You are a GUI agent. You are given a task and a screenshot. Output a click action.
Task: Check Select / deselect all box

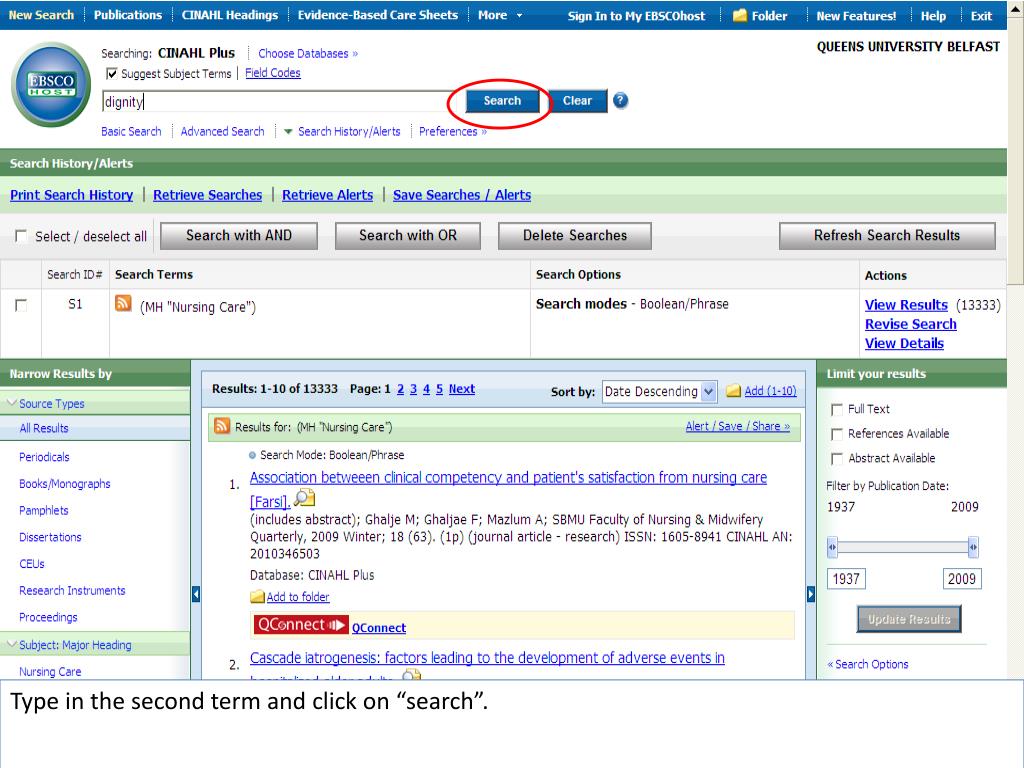[22, 236]
